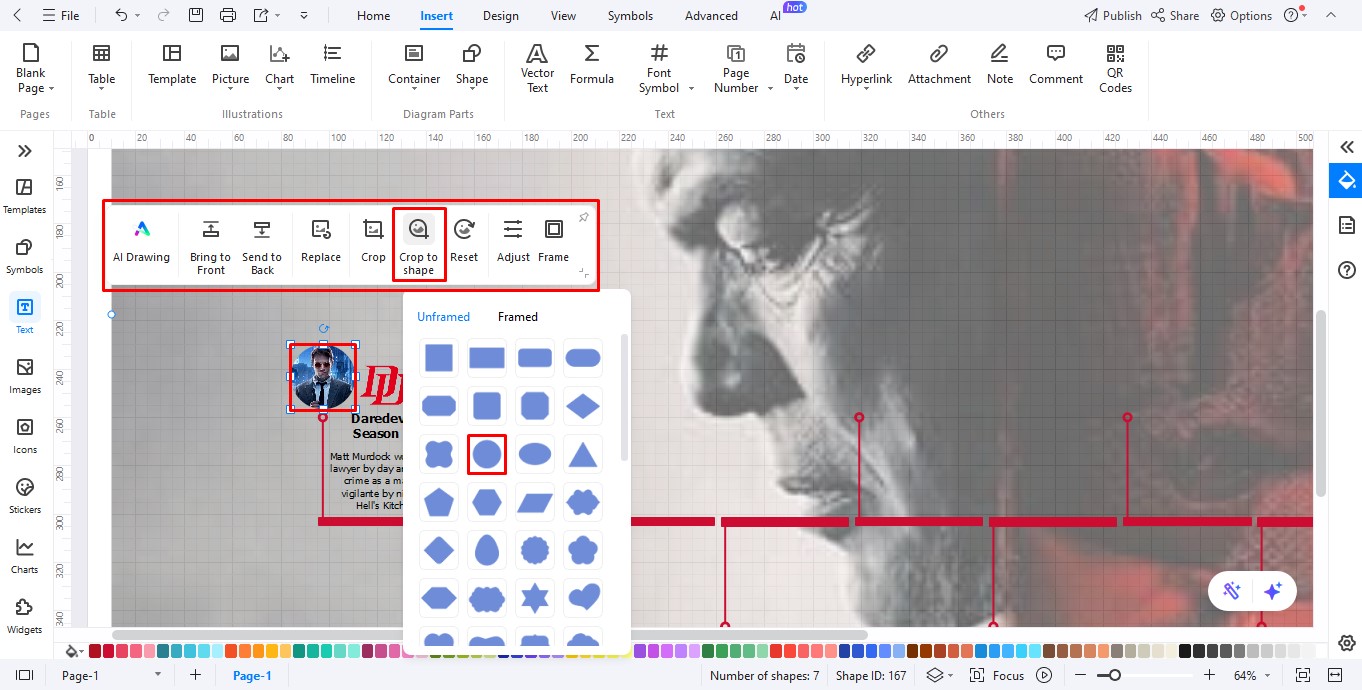Screen dimensions: 1362x690
Task: Open the Stickers sidebar panel
Action: 25,495
